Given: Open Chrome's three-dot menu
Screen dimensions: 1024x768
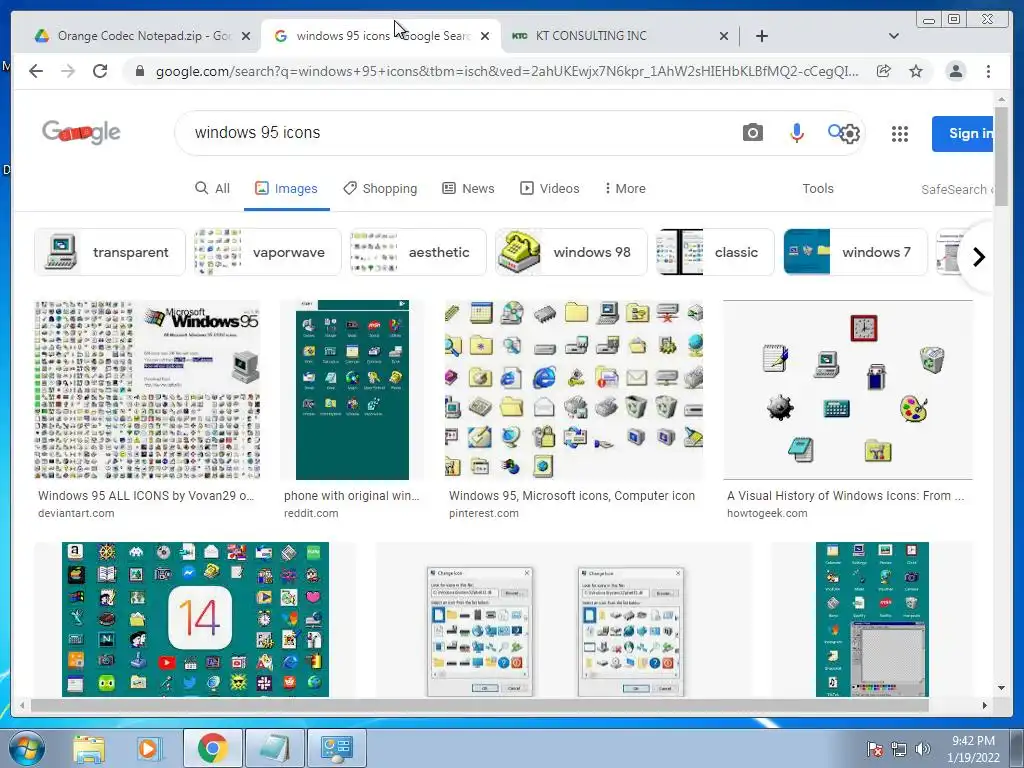Looking at the screenshot, I should [x=988, y=71].
